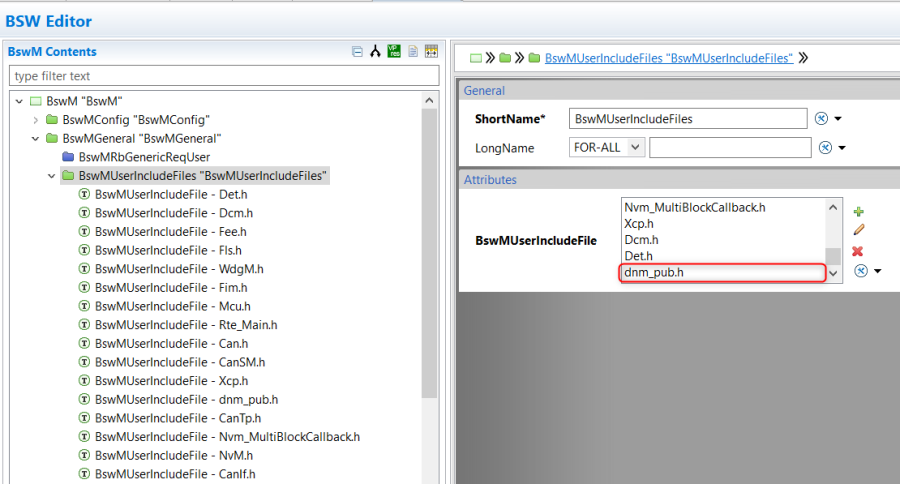900x484 pixels.
Task: Click the blue circle icon beside ShortName field
Action: click(x=821, y=118)
